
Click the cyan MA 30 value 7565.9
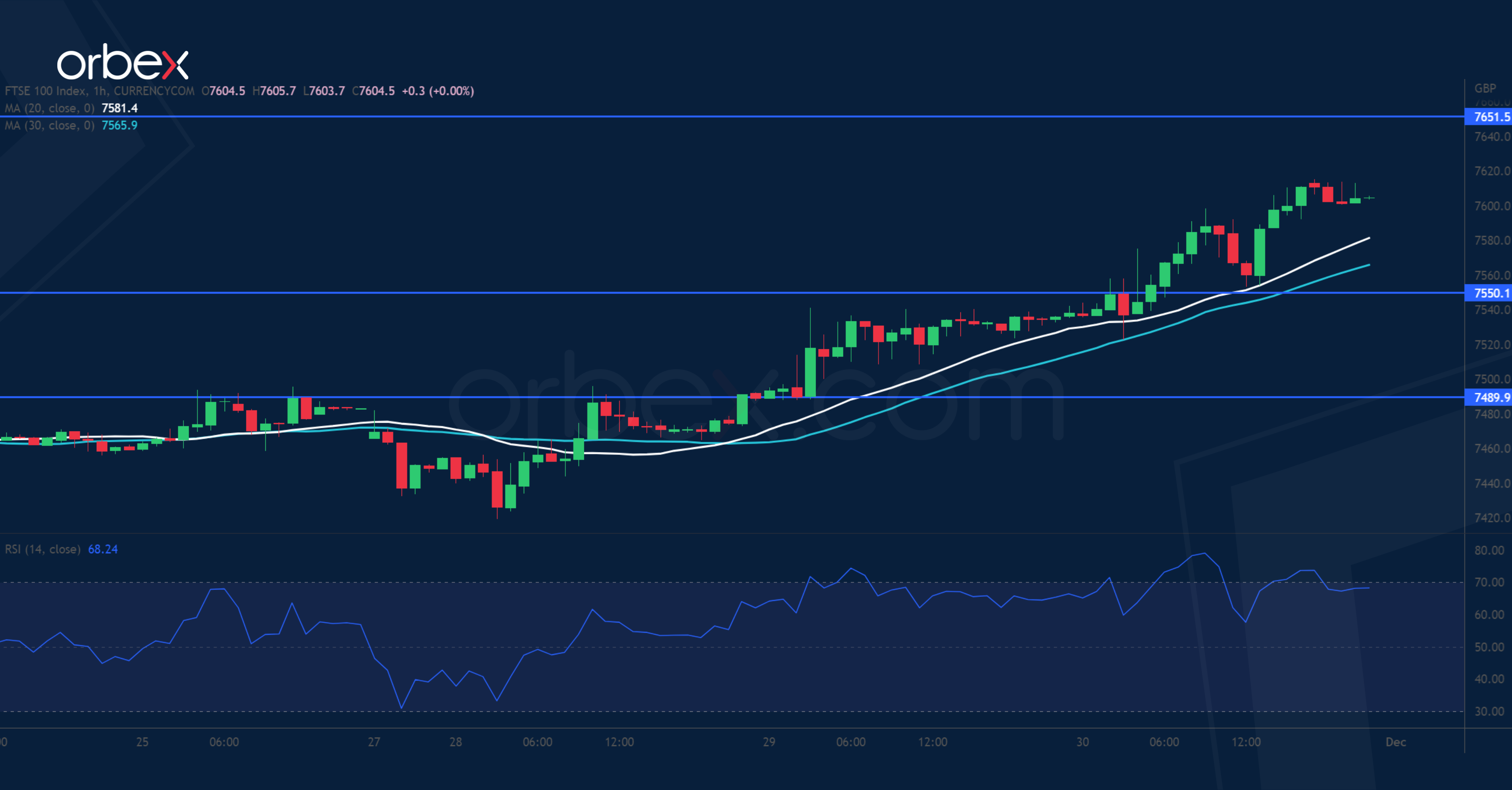click(119, 125)
